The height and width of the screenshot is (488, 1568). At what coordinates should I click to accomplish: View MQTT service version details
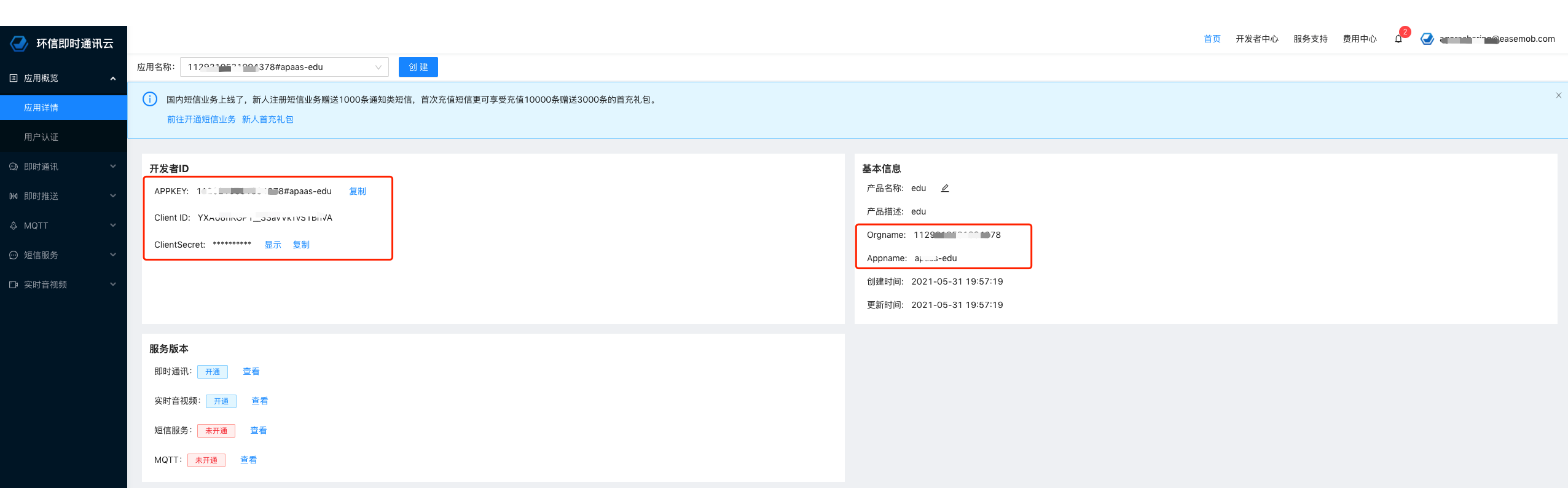[249, 460]
